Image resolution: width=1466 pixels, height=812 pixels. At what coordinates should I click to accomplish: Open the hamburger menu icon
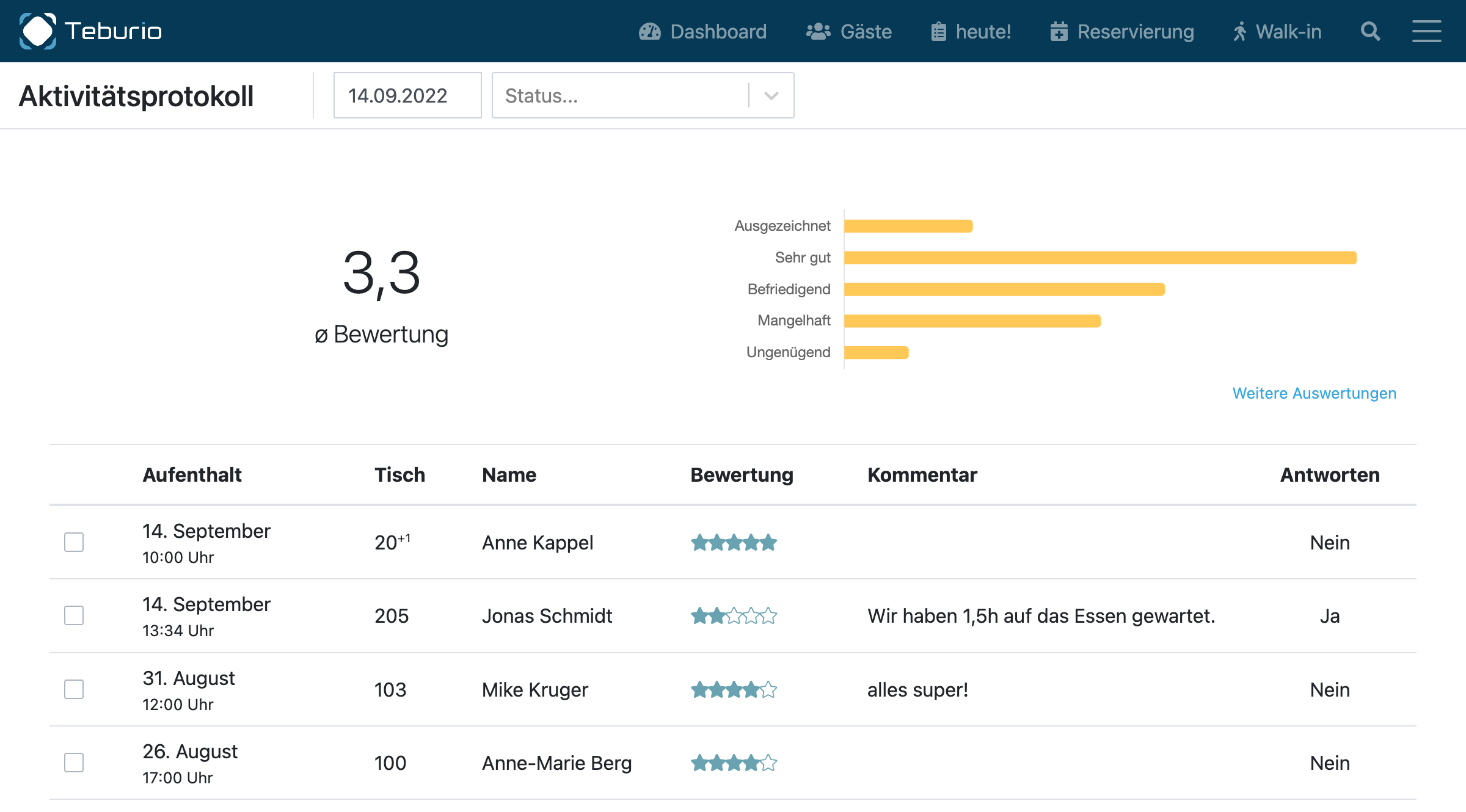pos(1426,32)
